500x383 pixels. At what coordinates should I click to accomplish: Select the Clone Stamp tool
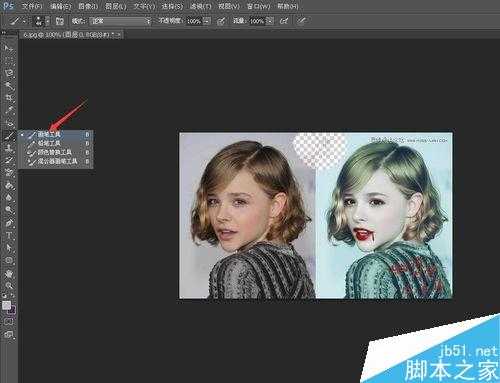9,148
